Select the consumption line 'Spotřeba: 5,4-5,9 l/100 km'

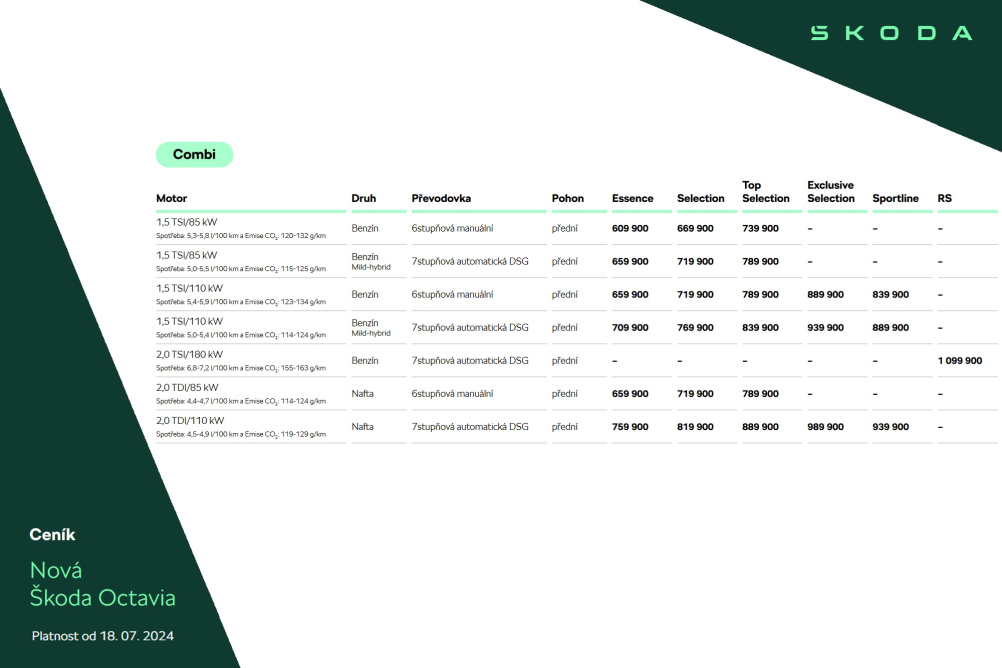point(241,302)
